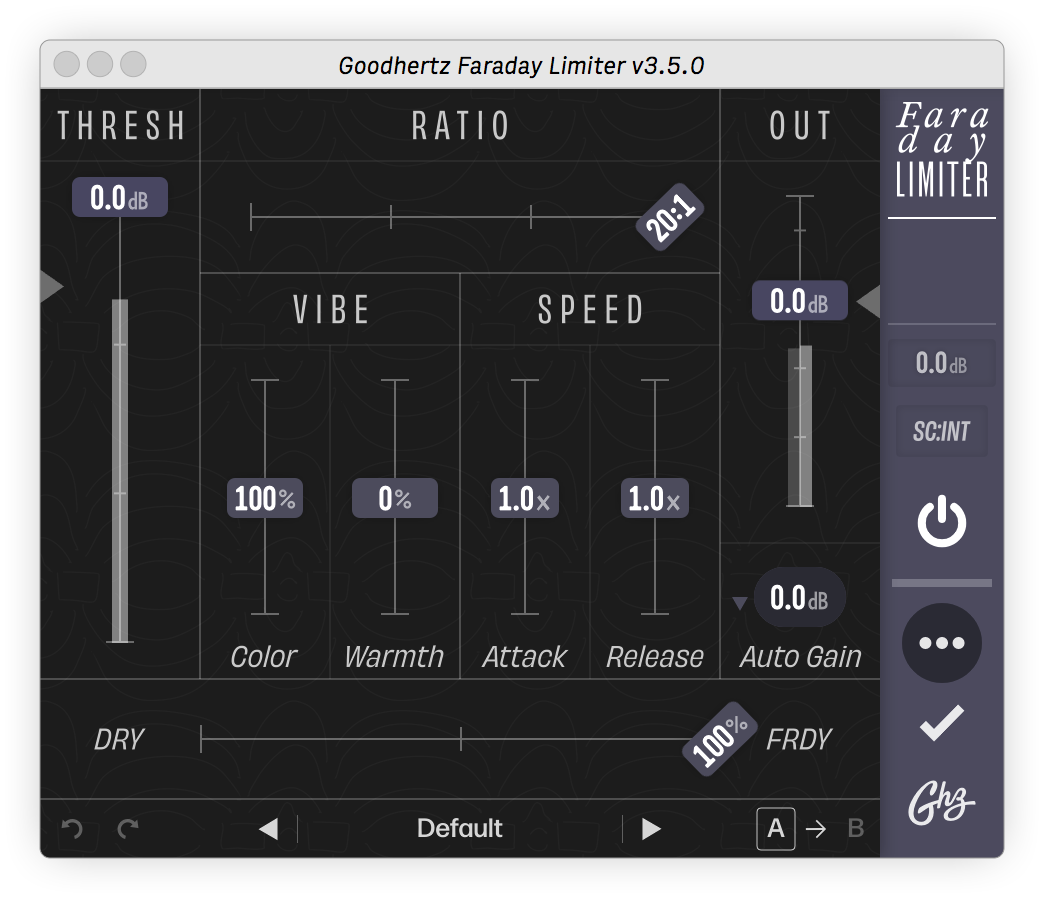Screen dimensions: 1044x898
Task: Click the Warmth label
Action: (x=394, y=658)
